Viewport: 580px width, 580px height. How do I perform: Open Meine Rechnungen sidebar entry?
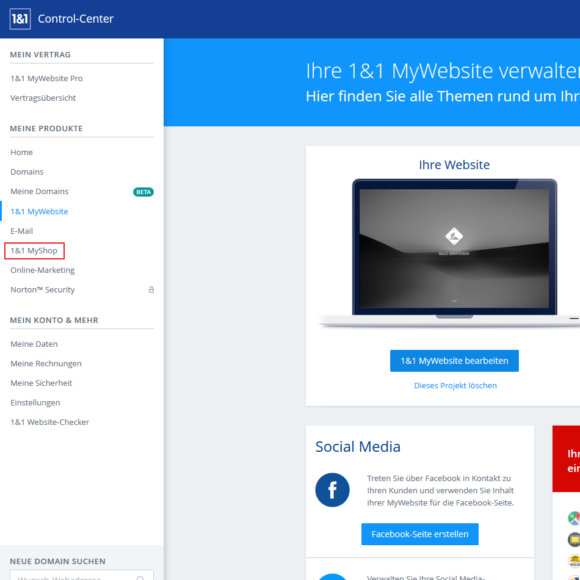pos(46,364)
